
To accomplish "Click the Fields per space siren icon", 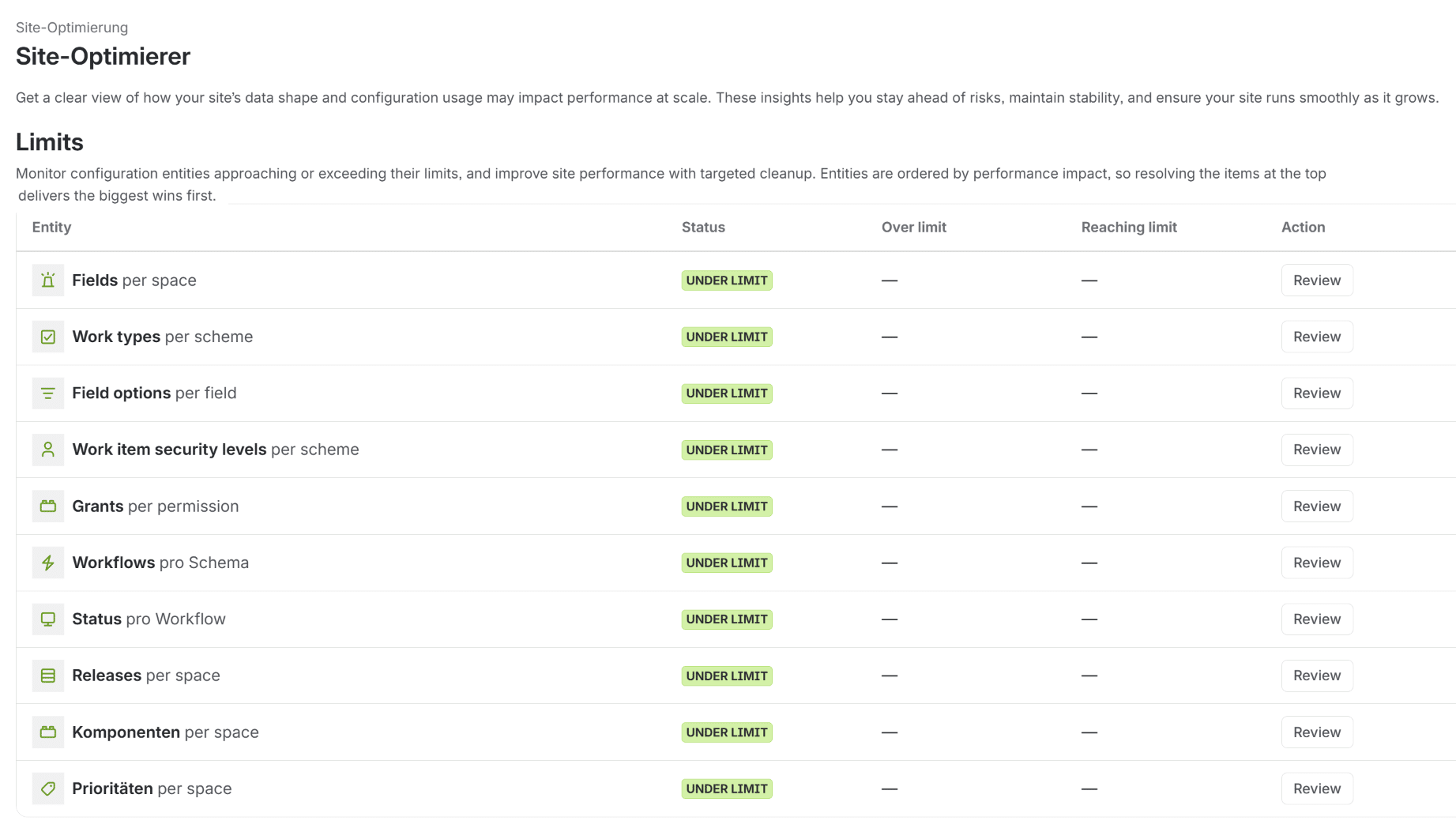I will click(48, 280).
